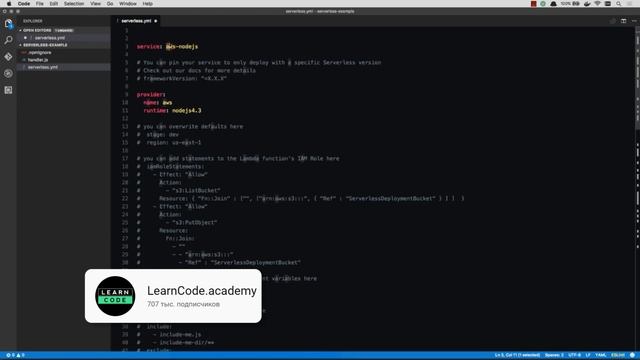This screenshot has width=640, height=360.
Task: Open the Explorer view in activity bar
Action: coord(8,23)
